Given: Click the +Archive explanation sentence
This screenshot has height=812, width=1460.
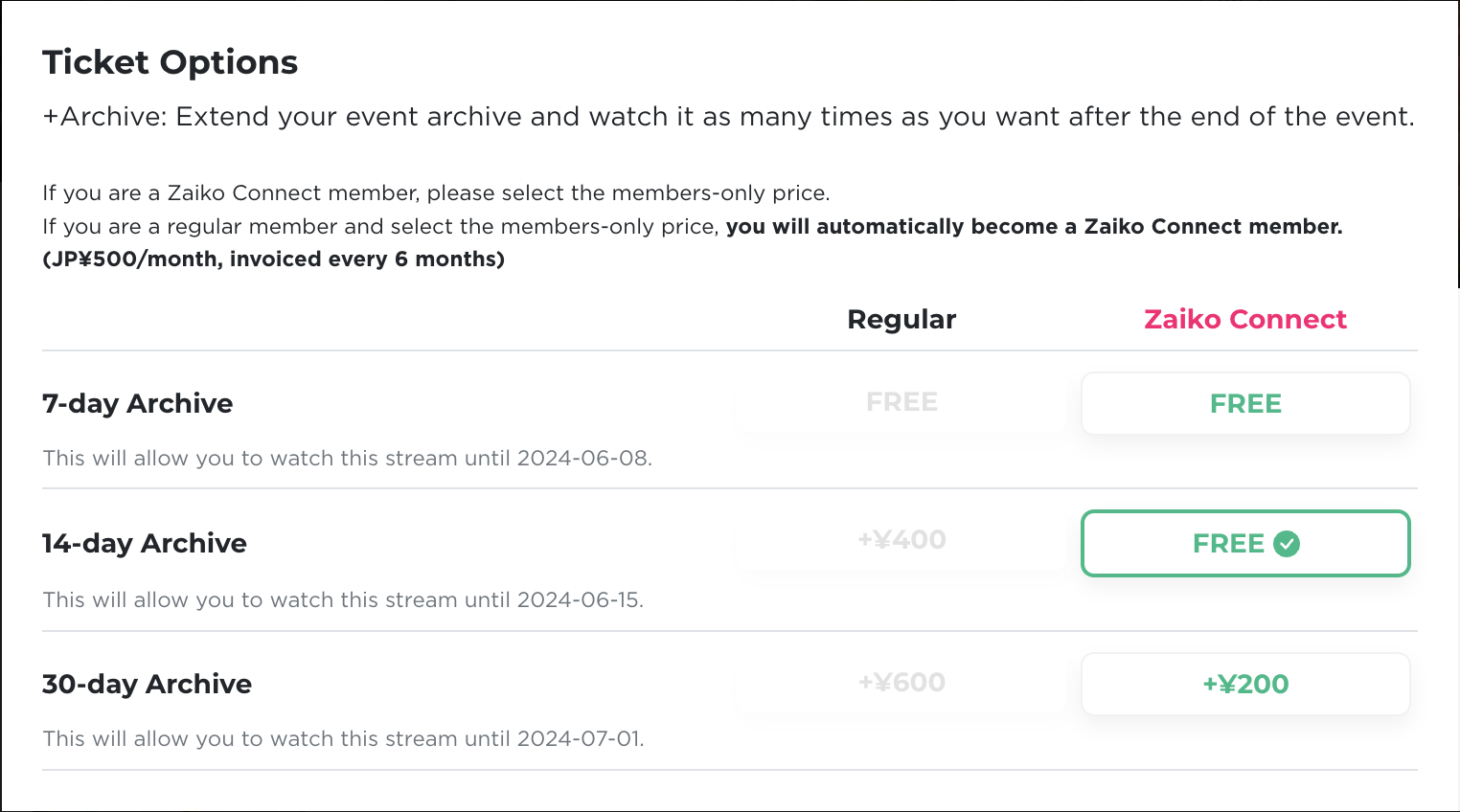Looking at the screenshot, I should coord(728,118).
